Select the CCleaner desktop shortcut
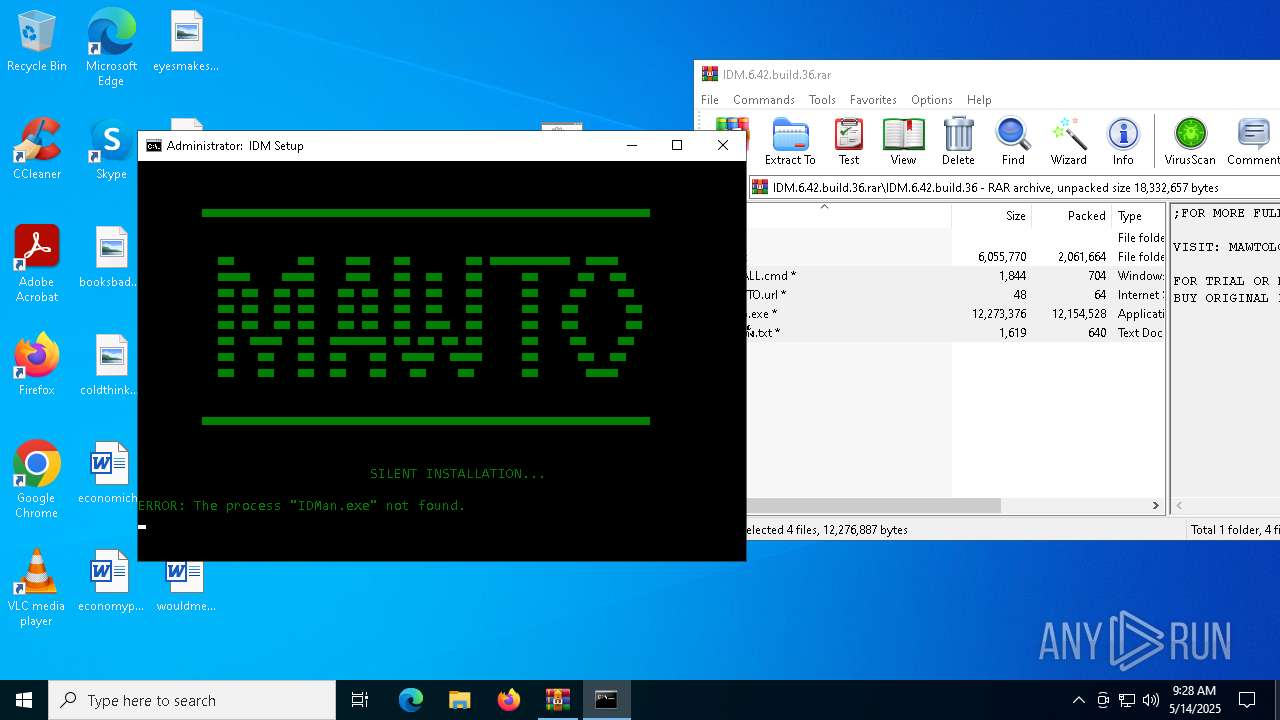Screen dimensions: 1280x720 [37, 150]
